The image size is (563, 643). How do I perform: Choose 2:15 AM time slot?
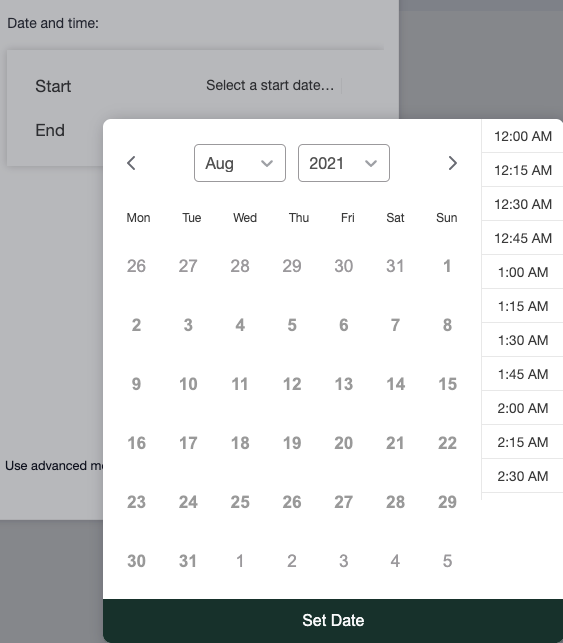[522, 442]
